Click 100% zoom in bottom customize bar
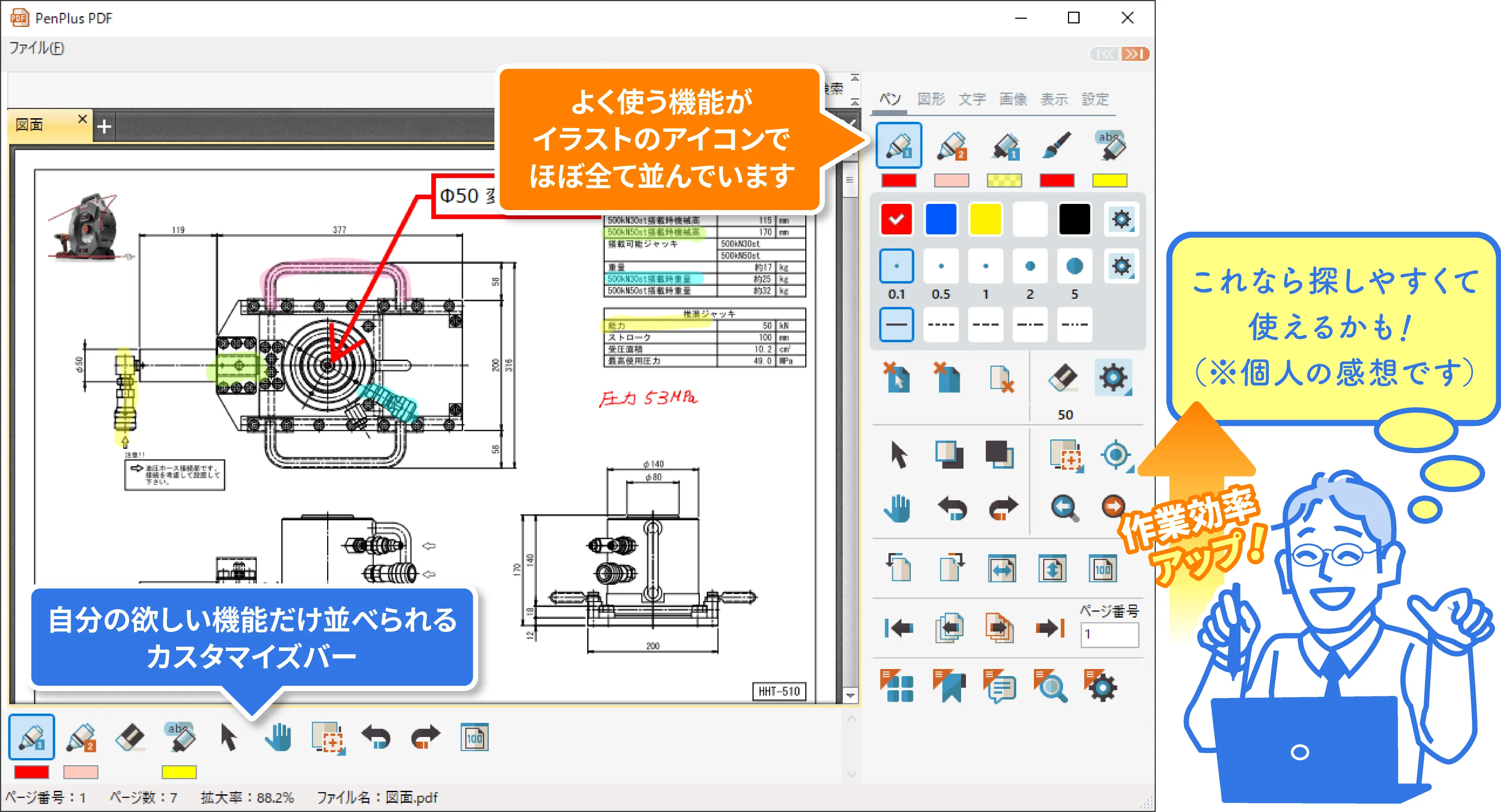The image size is (1501, 812). (474, 737)
